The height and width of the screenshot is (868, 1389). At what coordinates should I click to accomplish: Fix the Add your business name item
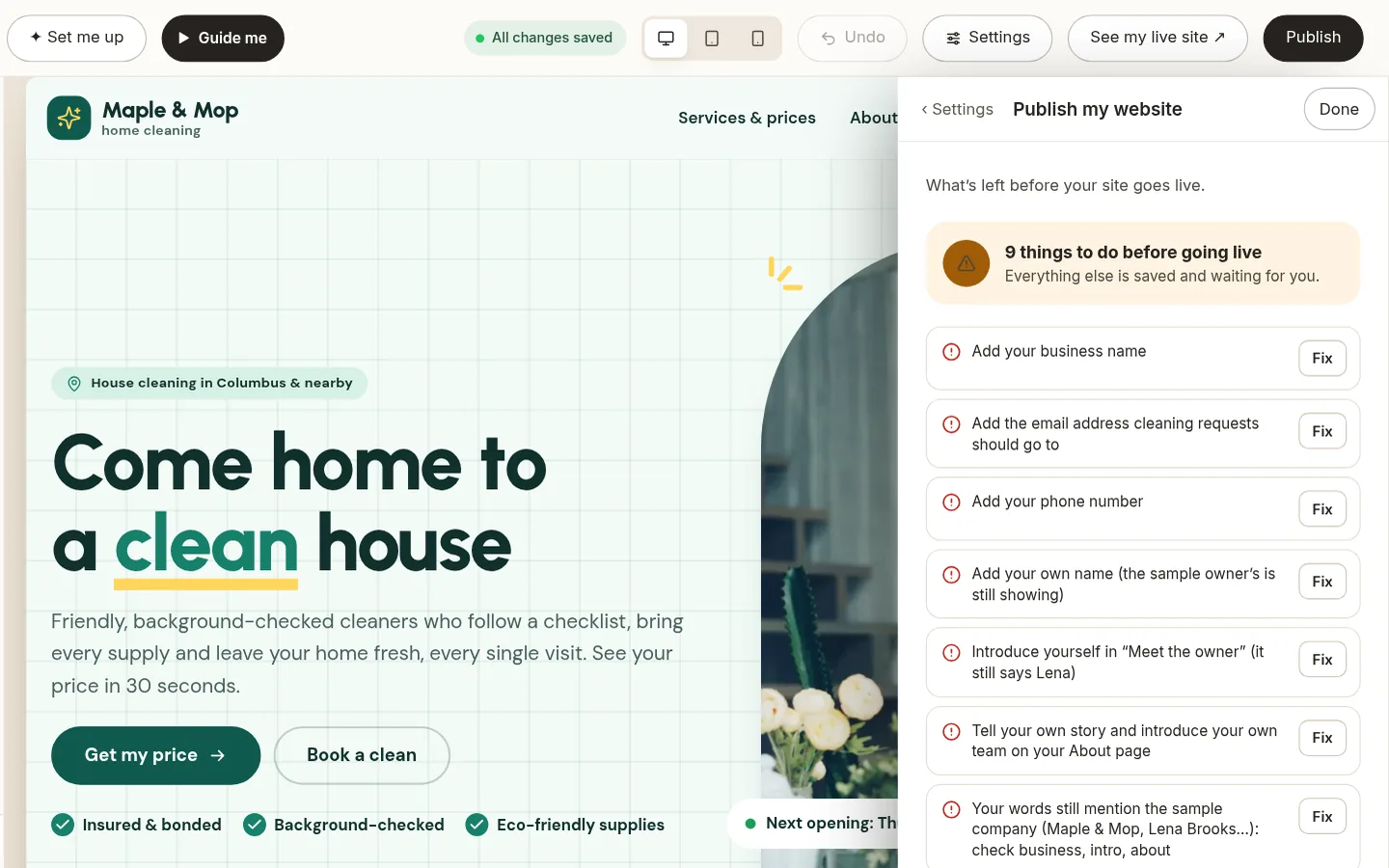[1322, 358]
